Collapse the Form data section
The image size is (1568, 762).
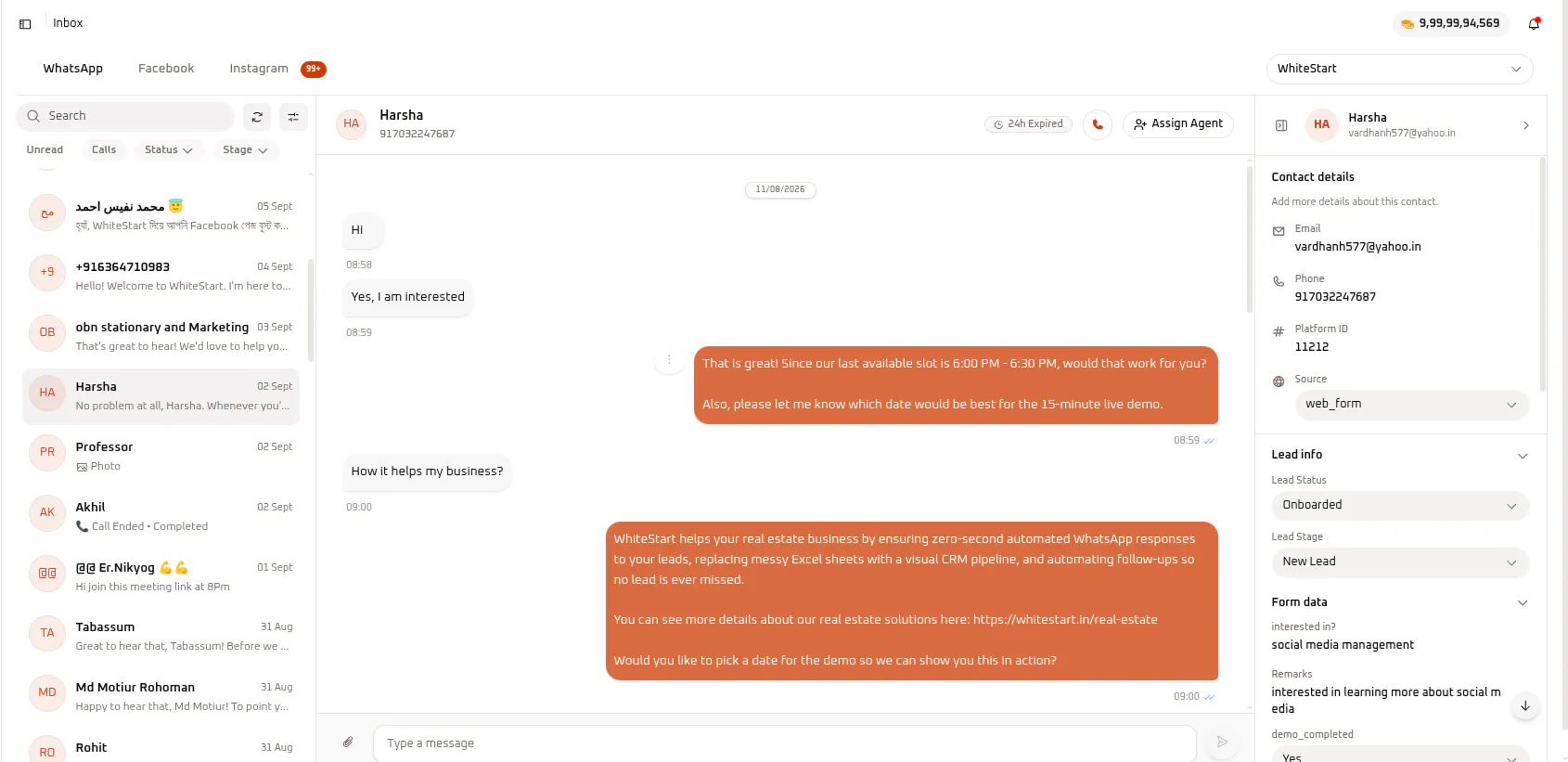tap(1523, 603)
